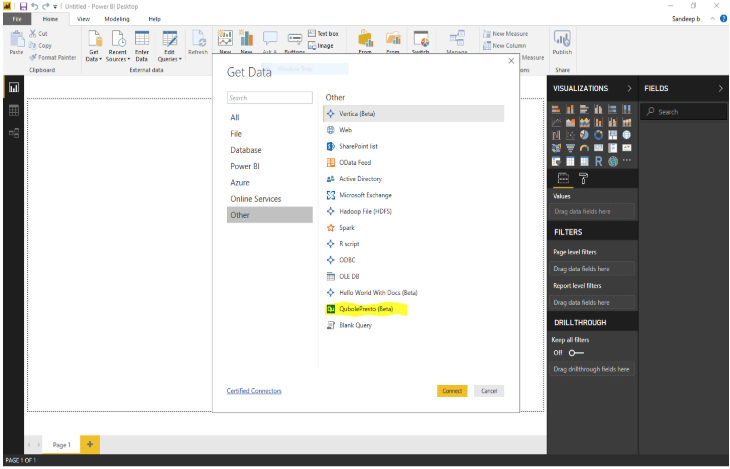Image resolution: width=730 pixels, height=469 pixels.
Task: Add a new page with plus button
Action: pos(90,444)
